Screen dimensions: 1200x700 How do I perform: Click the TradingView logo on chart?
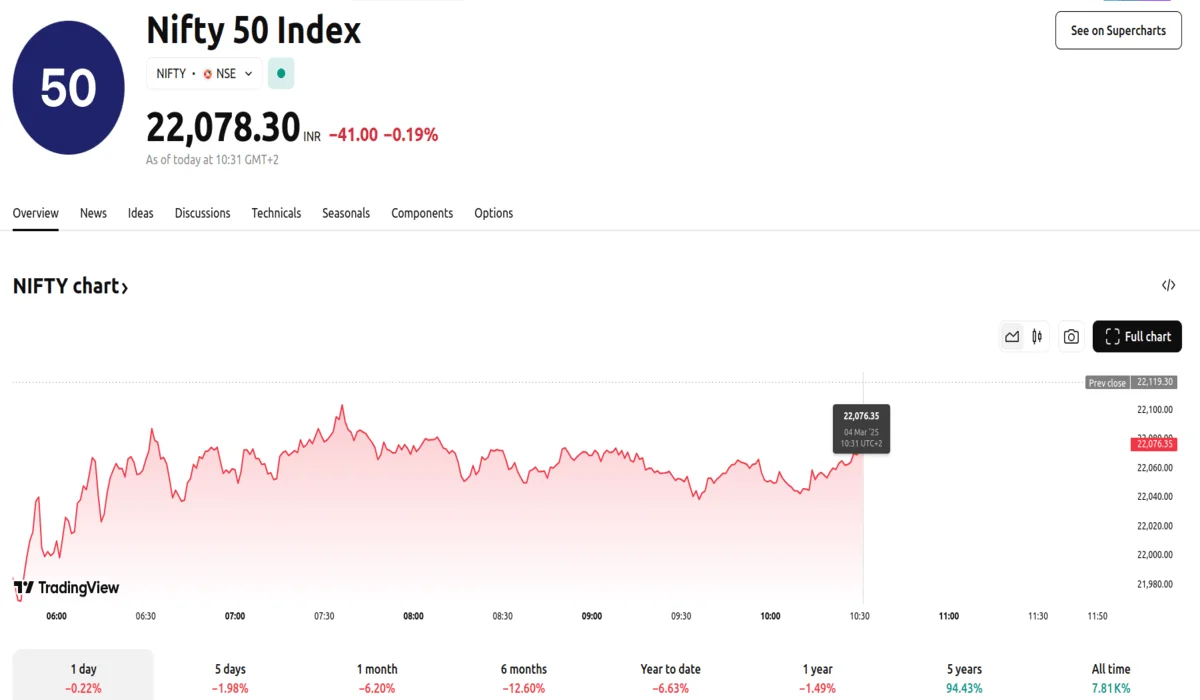67,588
